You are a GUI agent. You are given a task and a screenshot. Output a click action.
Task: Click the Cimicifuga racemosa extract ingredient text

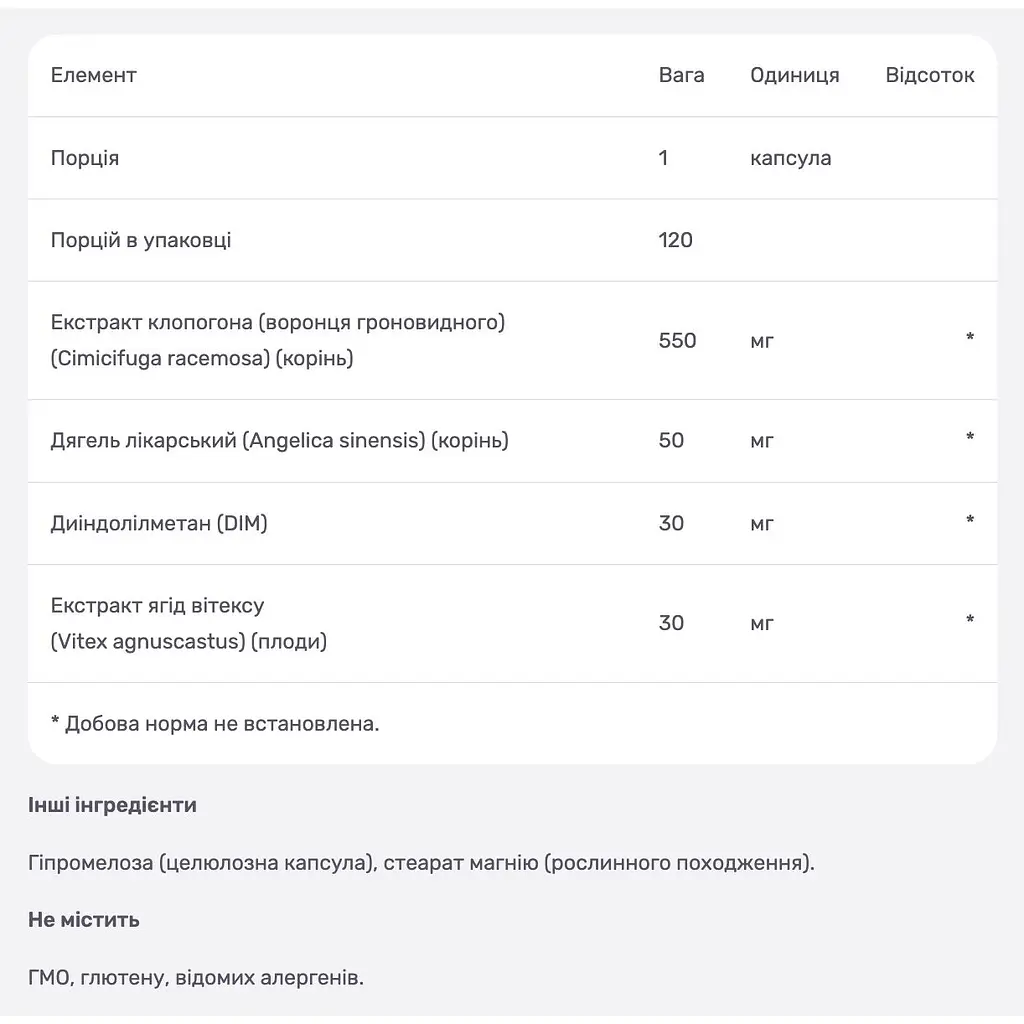278,340
